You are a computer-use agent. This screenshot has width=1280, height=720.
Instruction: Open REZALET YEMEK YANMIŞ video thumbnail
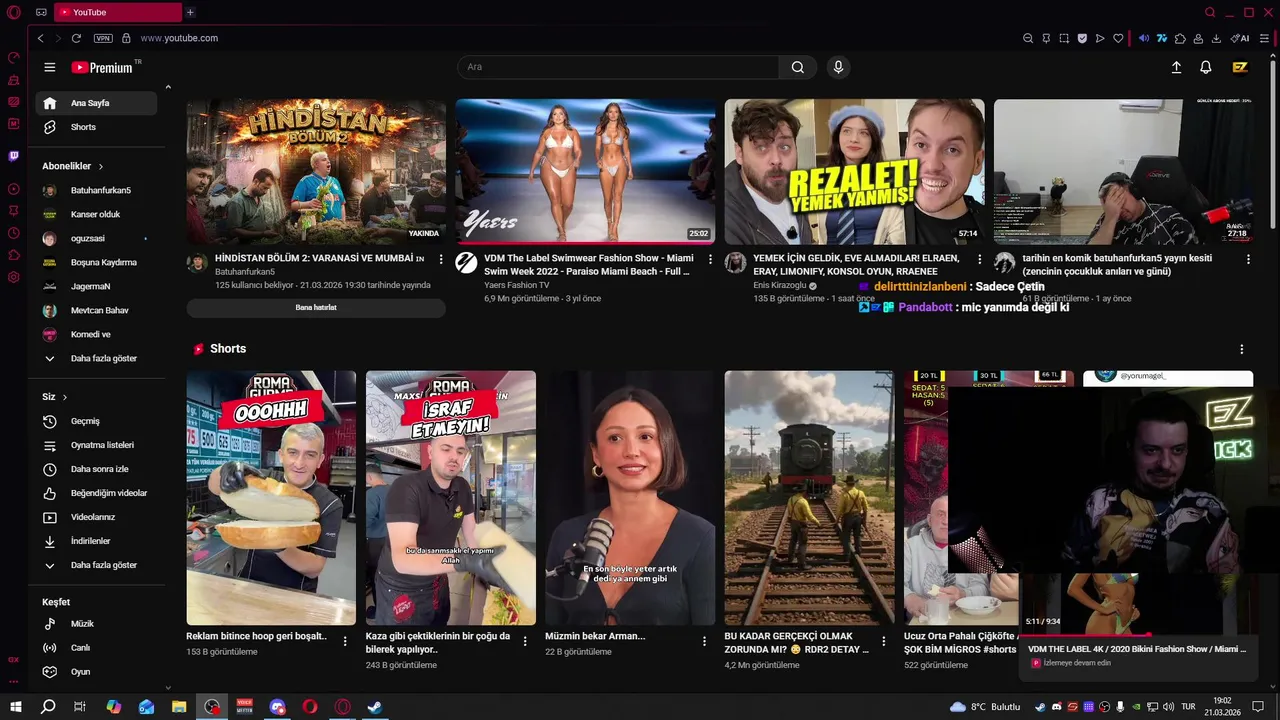[x=854, y=172]
